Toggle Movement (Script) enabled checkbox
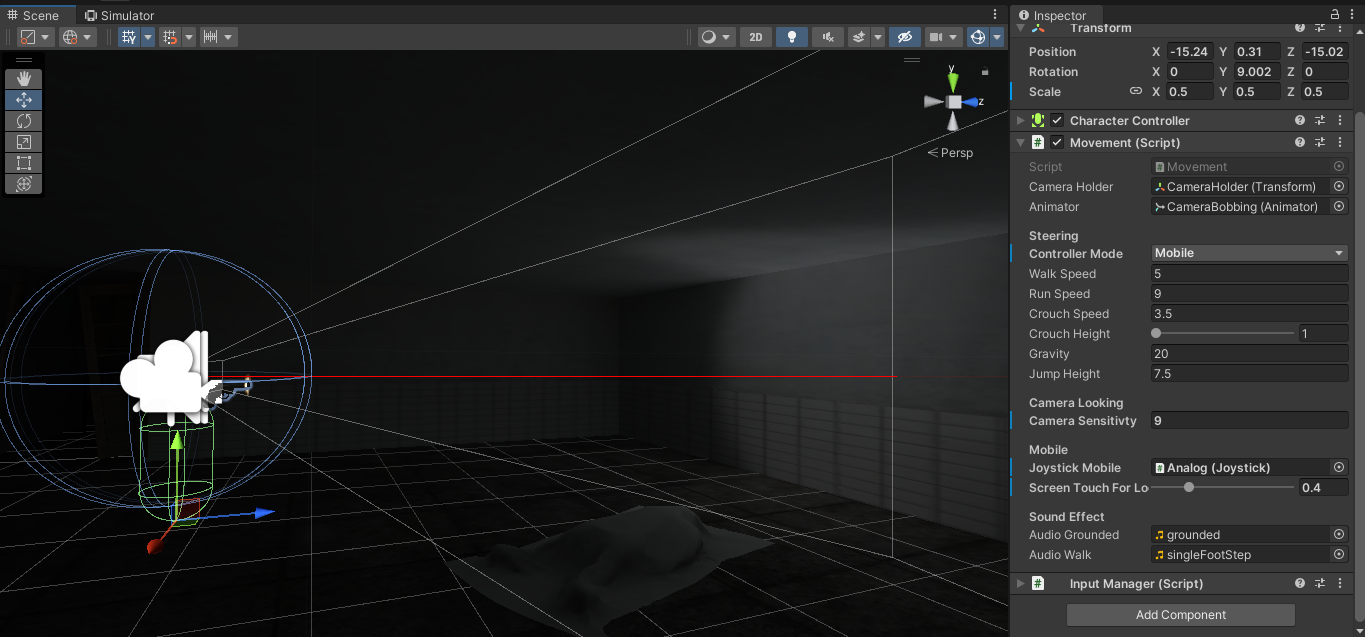Image resolution: width=1365 pixels, height=637 pixels. tap(1057, 142)
